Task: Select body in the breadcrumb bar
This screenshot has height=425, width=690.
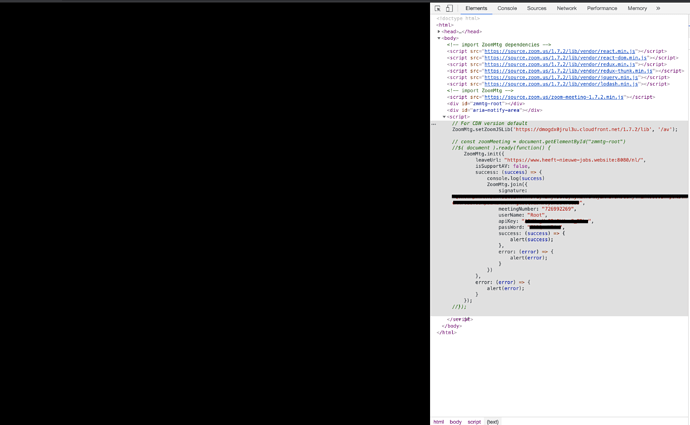Action: point(455,422)
